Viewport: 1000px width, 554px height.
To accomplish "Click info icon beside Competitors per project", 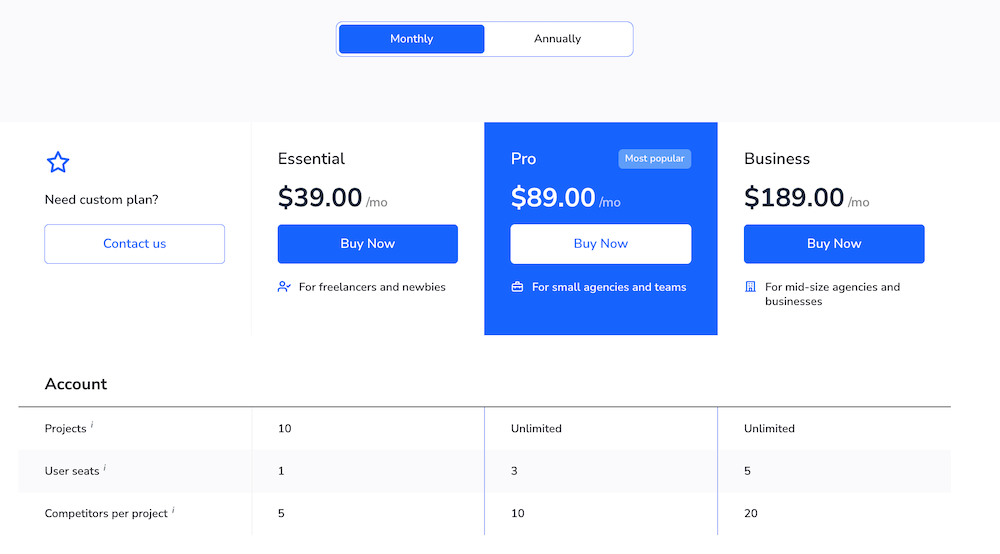I will click(x=173, y=510).
